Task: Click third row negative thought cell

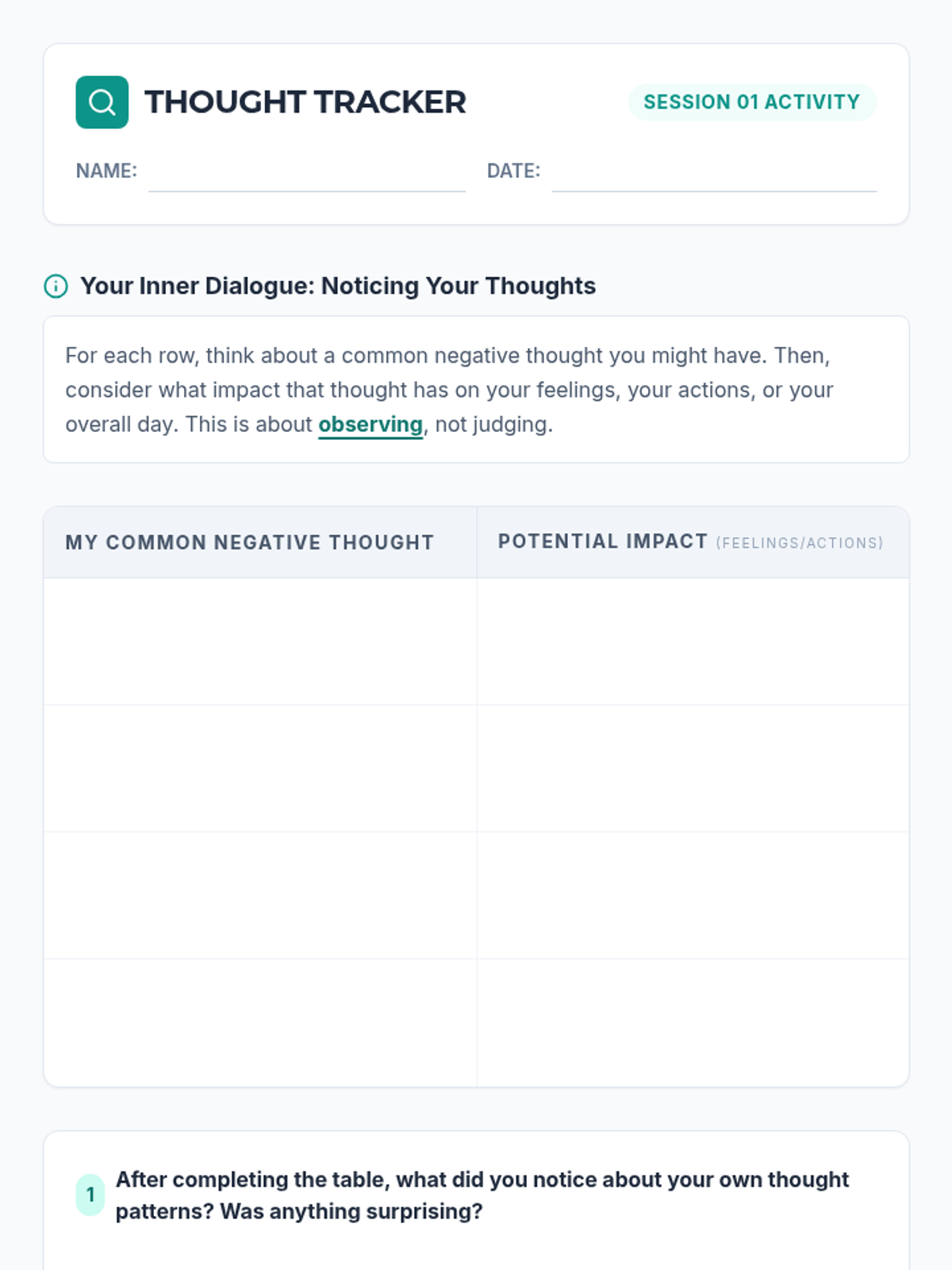Action: (260, 895)
